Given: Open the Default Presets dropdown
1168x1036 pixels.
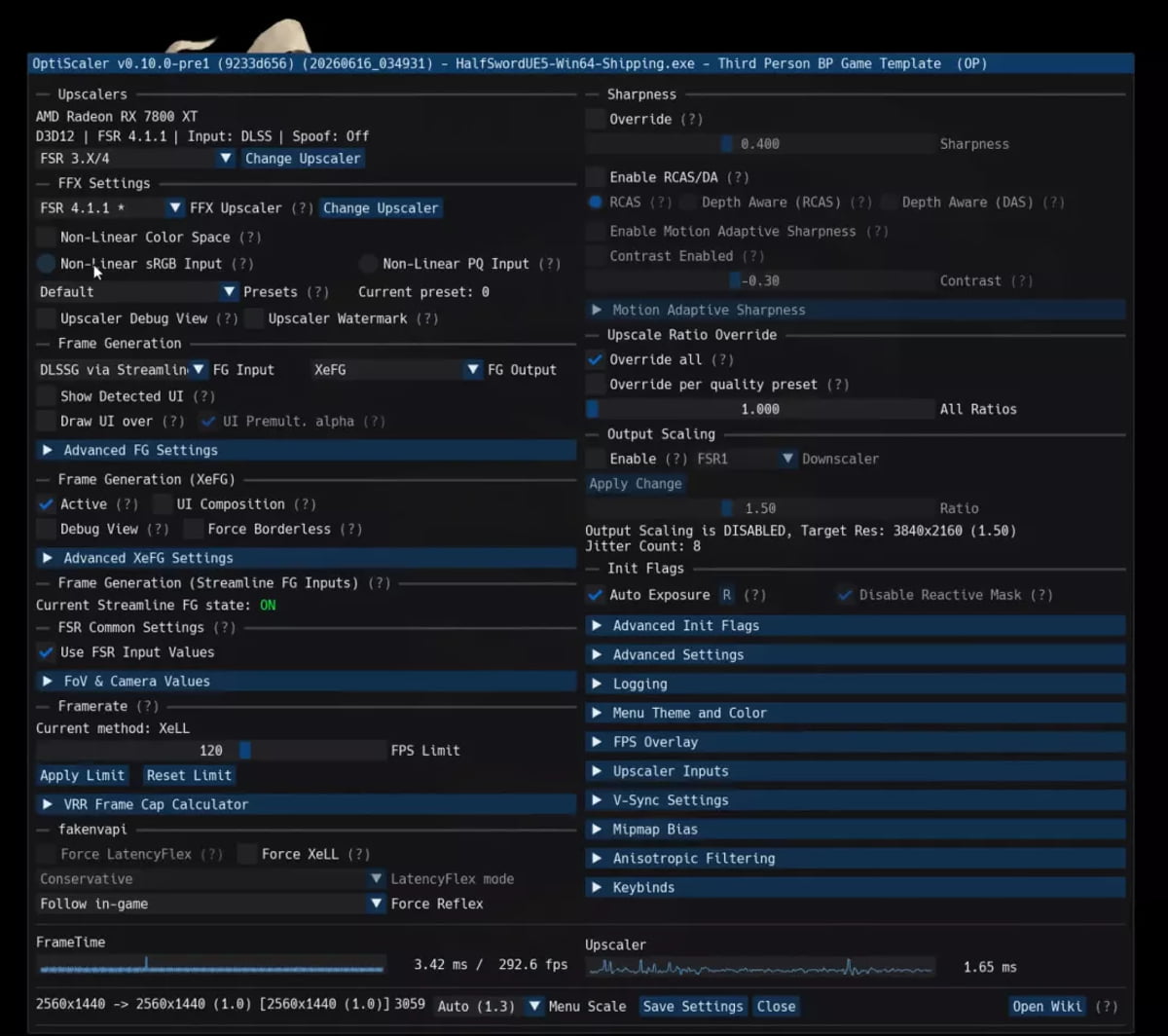Looking at the screenshot, I should coord(137,291).
